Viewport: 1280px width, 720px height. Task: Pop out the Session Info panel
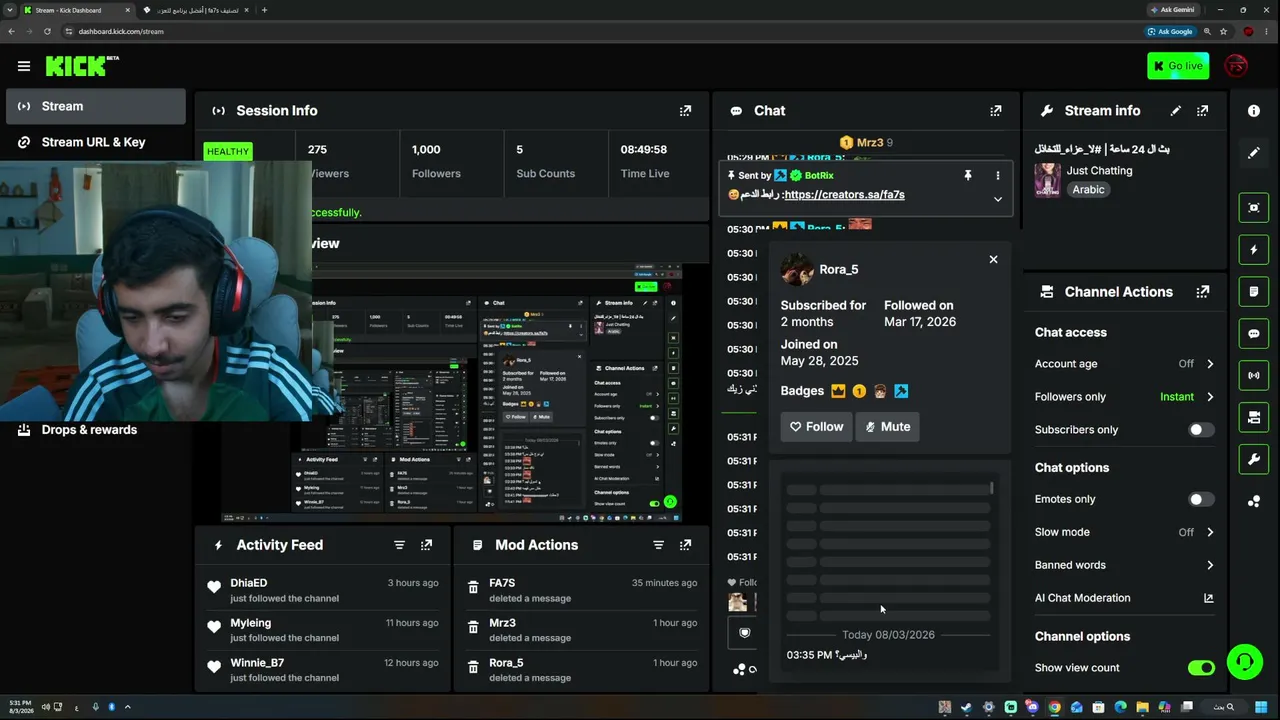tap(685, 111)
